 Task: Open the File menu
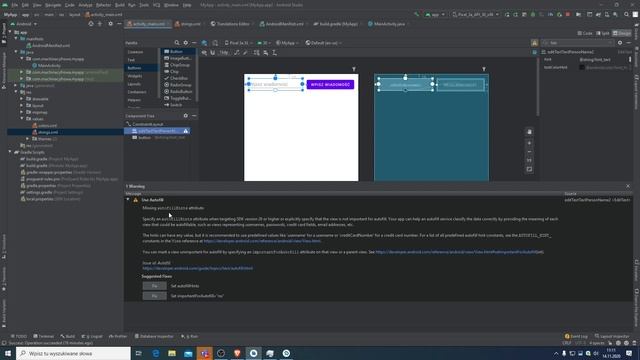(15, 5)
